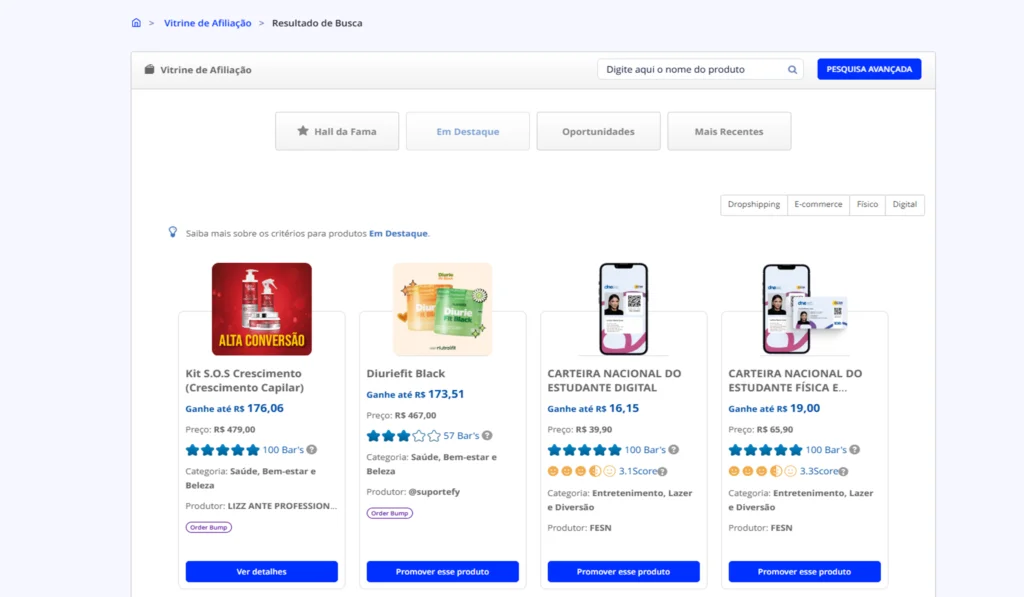1024x597 pixels.
Task: Open the help icon next to 3.3Score
Action: pyautogui.click(x=843, y=471)
